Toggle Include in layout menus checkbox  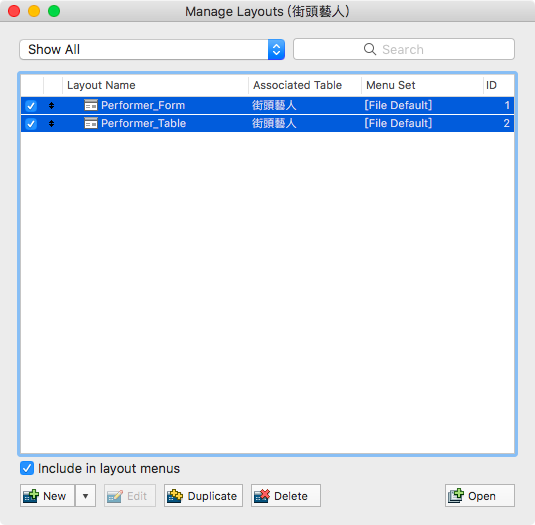pyautogui.click(x=27, y=468)
